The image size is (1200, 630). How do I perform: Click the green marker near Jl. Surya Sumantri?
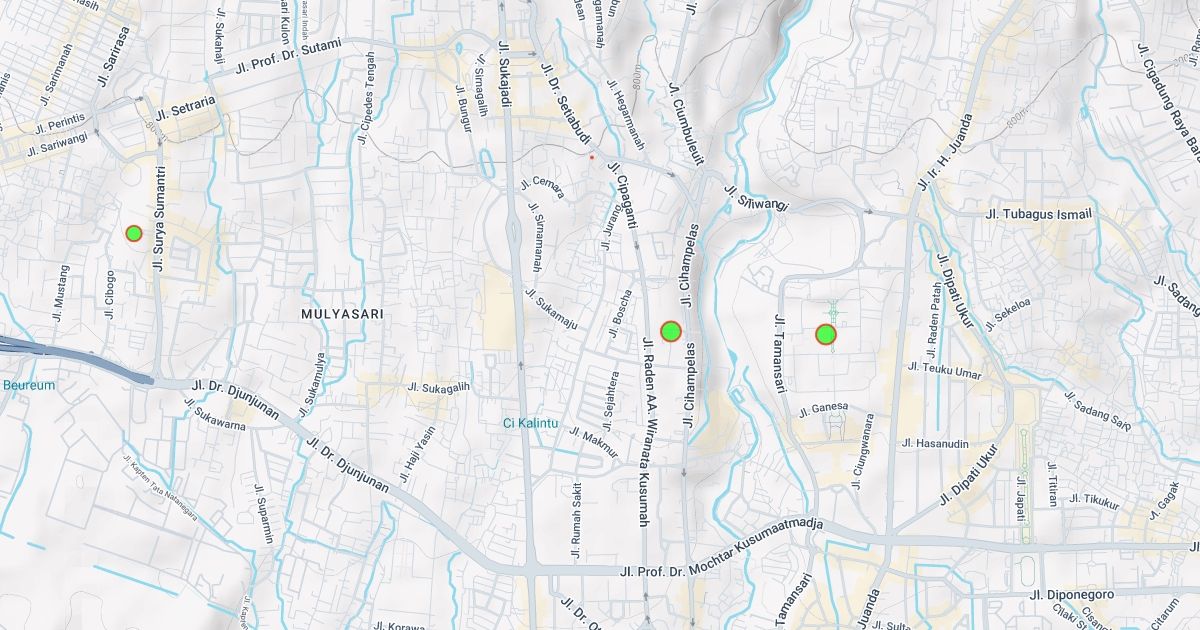point(134,233)
